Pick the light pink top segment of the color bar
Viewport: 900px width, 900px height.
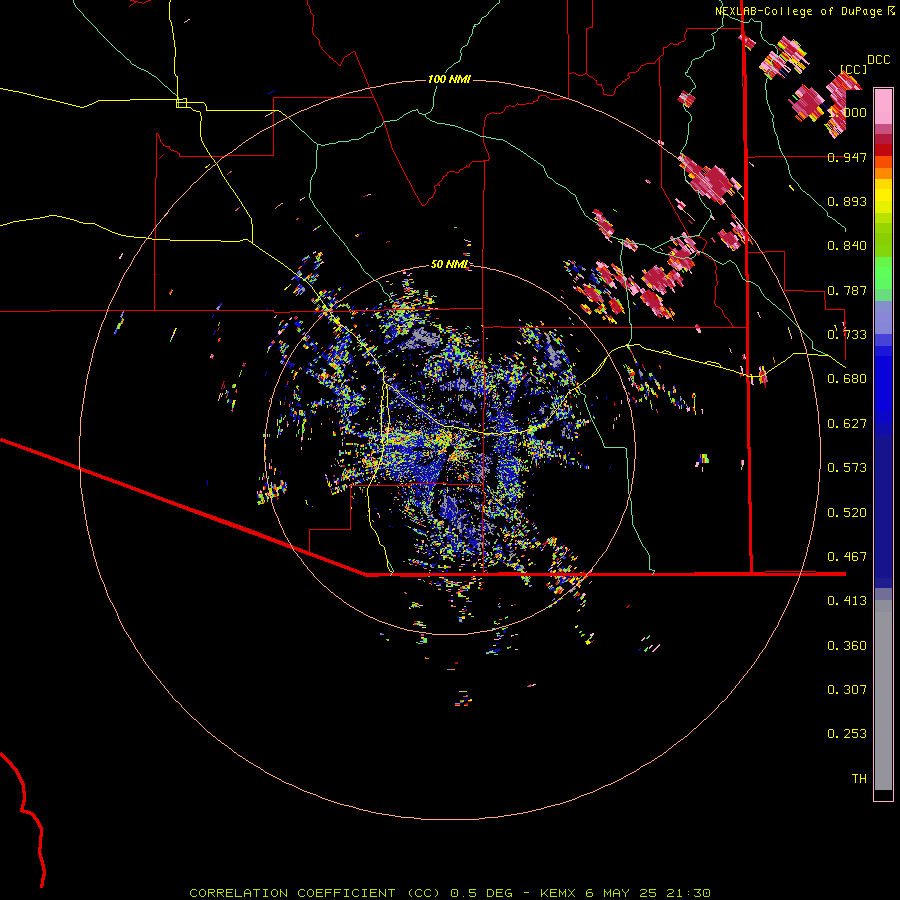tap(883, 106)
